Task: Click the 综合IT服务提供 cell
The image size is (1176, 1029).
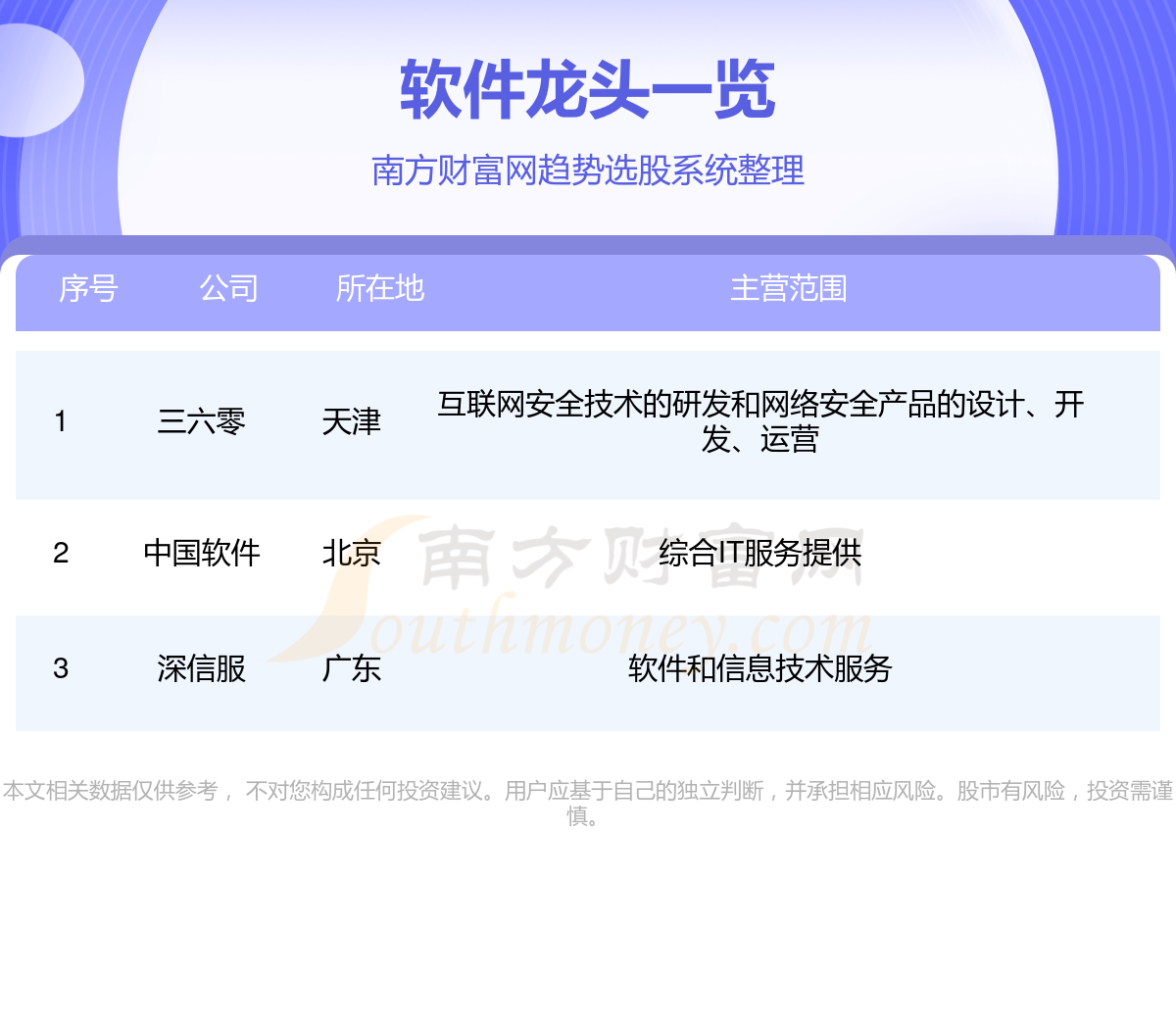Action: [760, 553]
